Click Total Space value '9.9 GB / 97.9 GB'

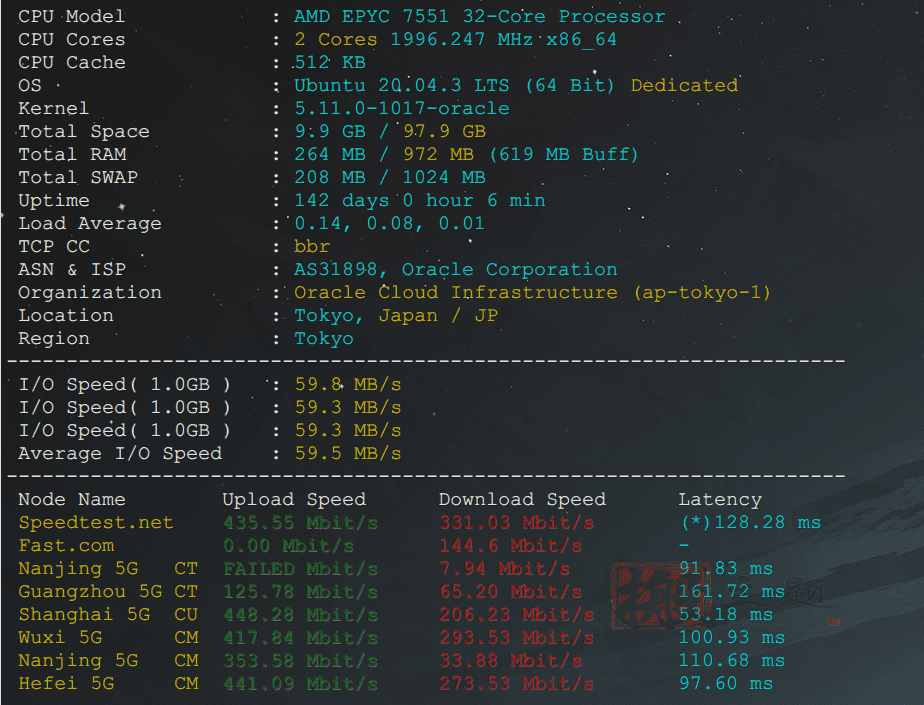click(390, 131)
